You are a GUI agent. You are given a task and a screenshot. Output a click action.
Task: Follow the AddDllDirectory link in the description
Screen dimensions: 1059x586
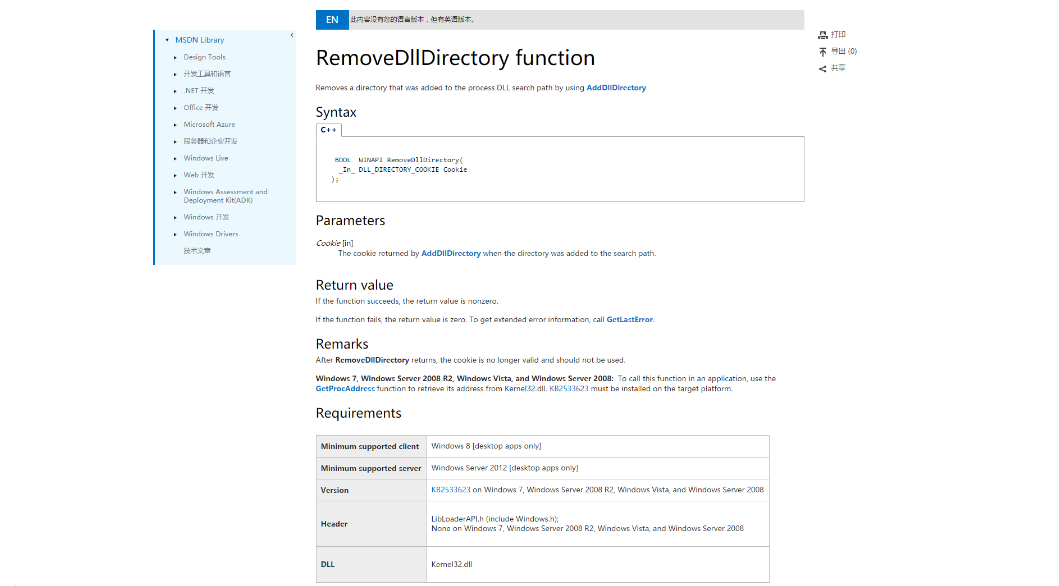(x=616, y=88)
